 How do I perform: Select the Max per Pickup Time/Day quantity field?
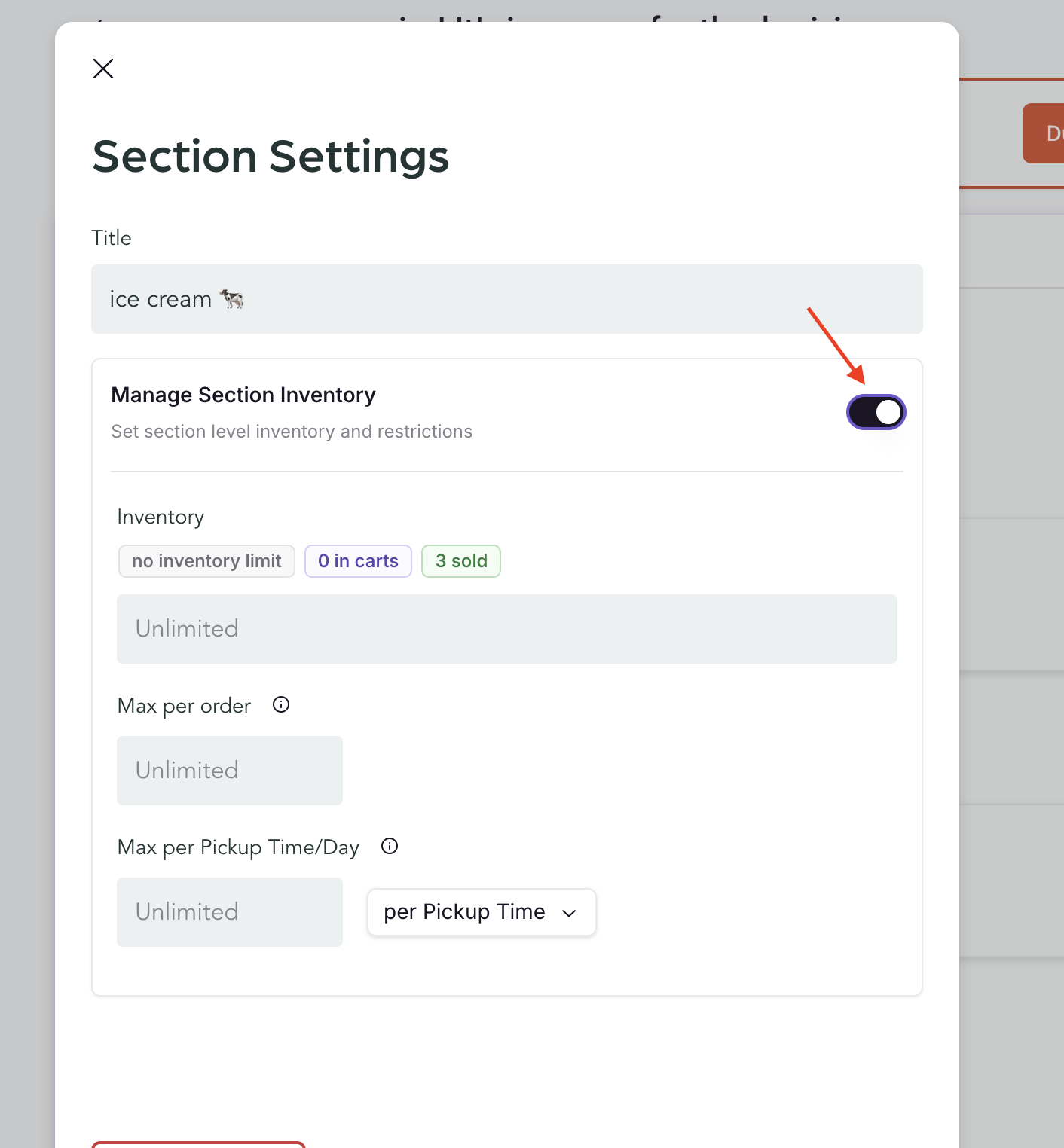(x=229, y=912)
